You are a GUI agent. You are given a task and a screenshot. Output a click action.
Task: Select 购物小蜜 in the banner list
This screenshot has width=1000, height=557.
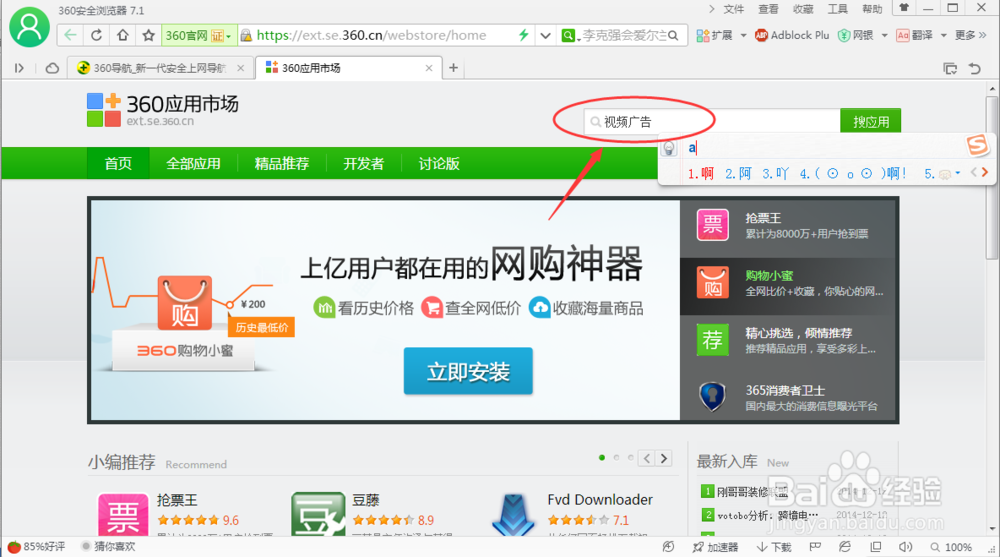point(788,286)
